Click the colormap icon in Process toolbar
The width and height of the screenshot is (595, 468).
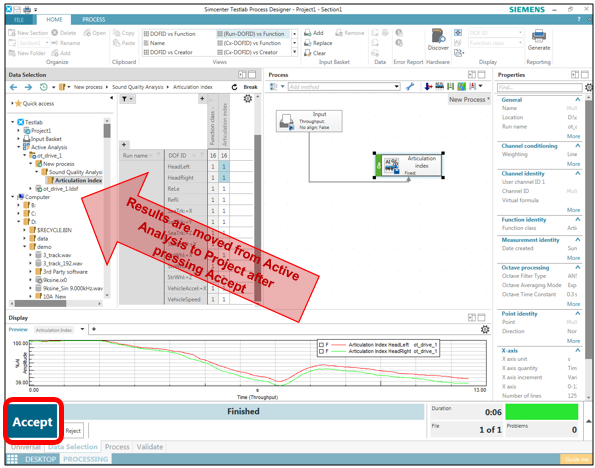(x=461, y=87)
